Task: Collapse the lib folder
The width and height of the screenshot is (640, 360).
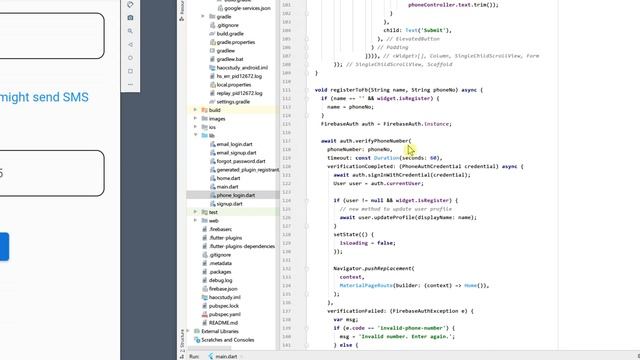Action: point(195,135)
